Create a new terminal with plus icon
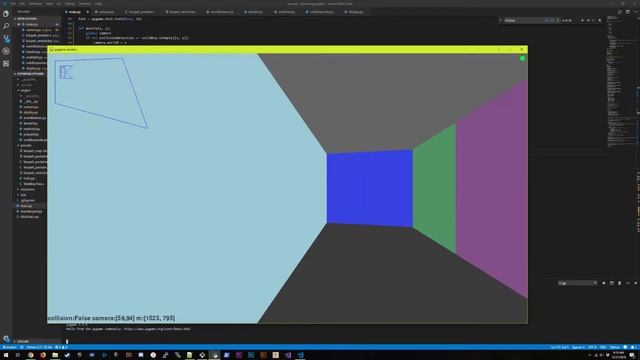The image size is (640, 360). 604,283
